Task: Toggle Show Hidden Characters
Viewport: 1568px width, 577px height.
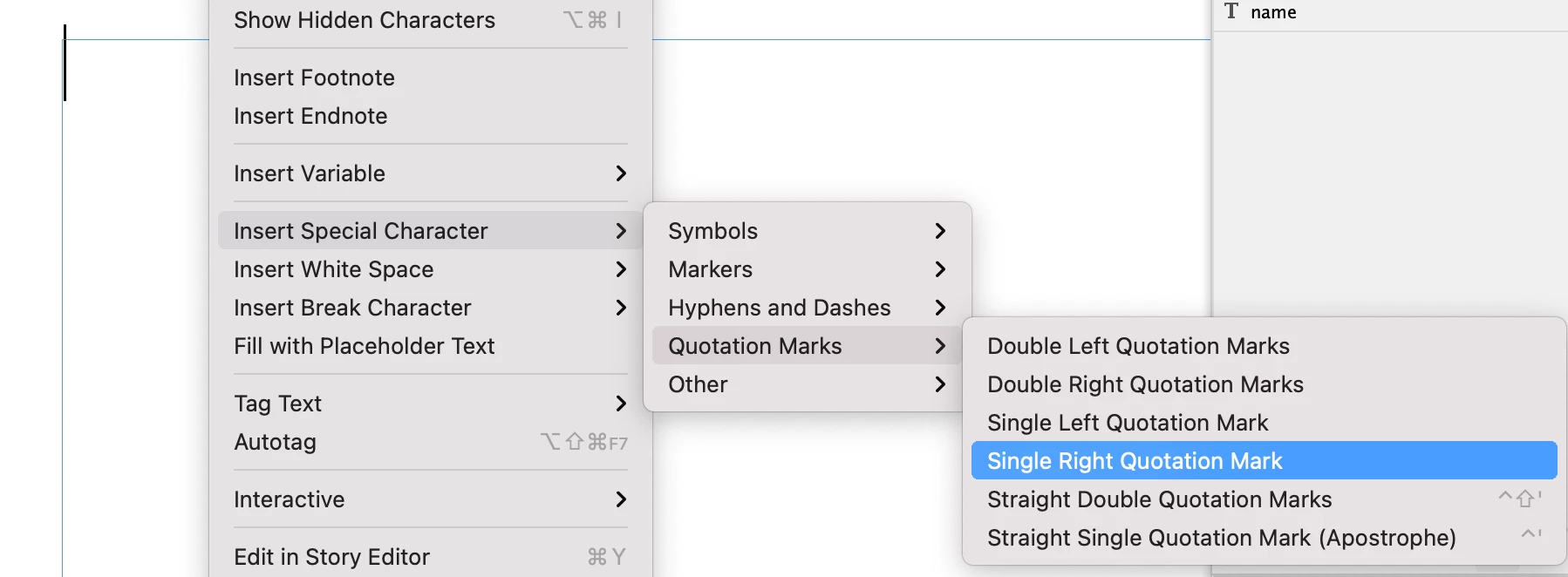Action: coord(364,20)
